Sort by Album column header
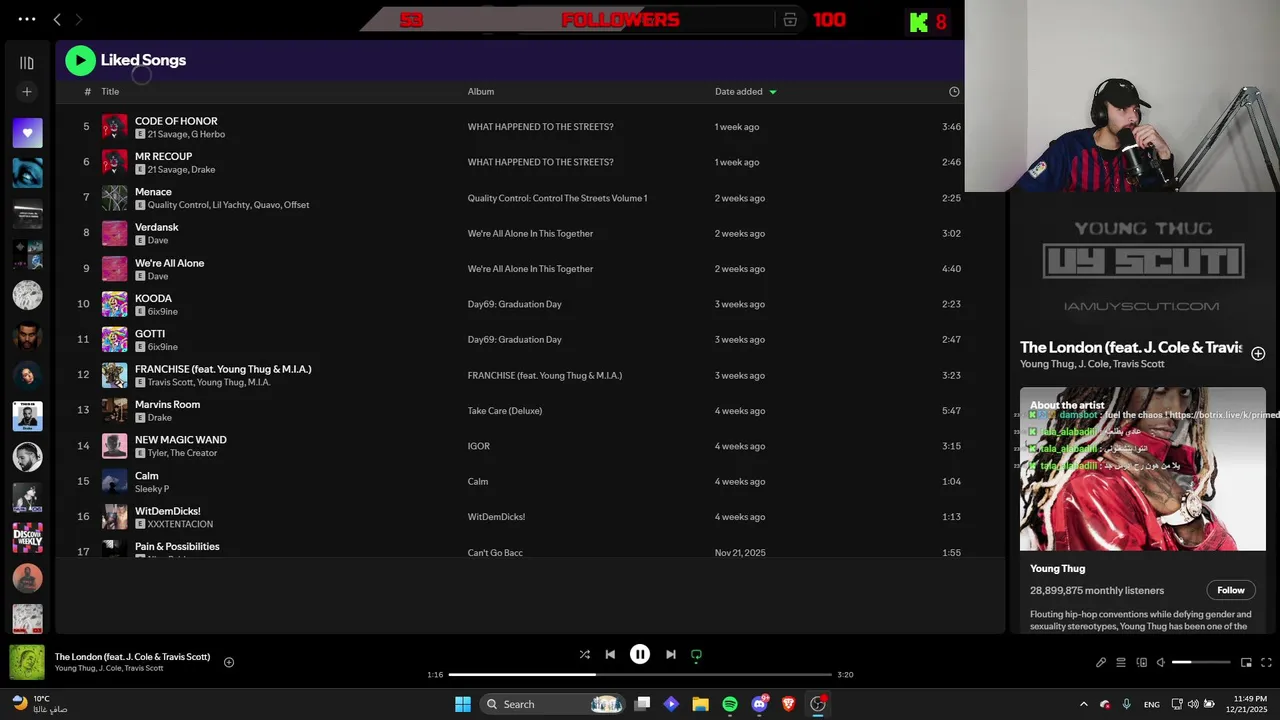Image resolution: width=1280 pixels, height=720 pixels. [x=481, y=92]
